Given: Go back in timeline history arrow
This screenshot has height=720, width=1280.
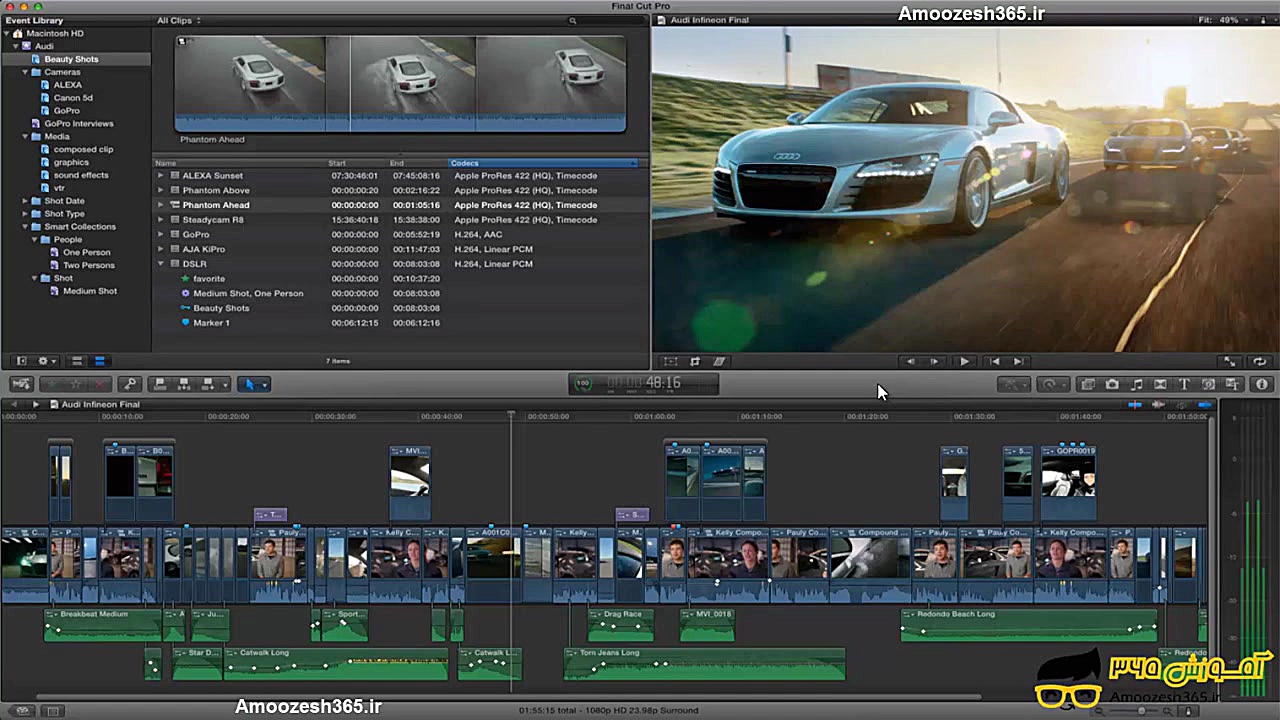Looking at the screenshot, I should tap(14, 404).
